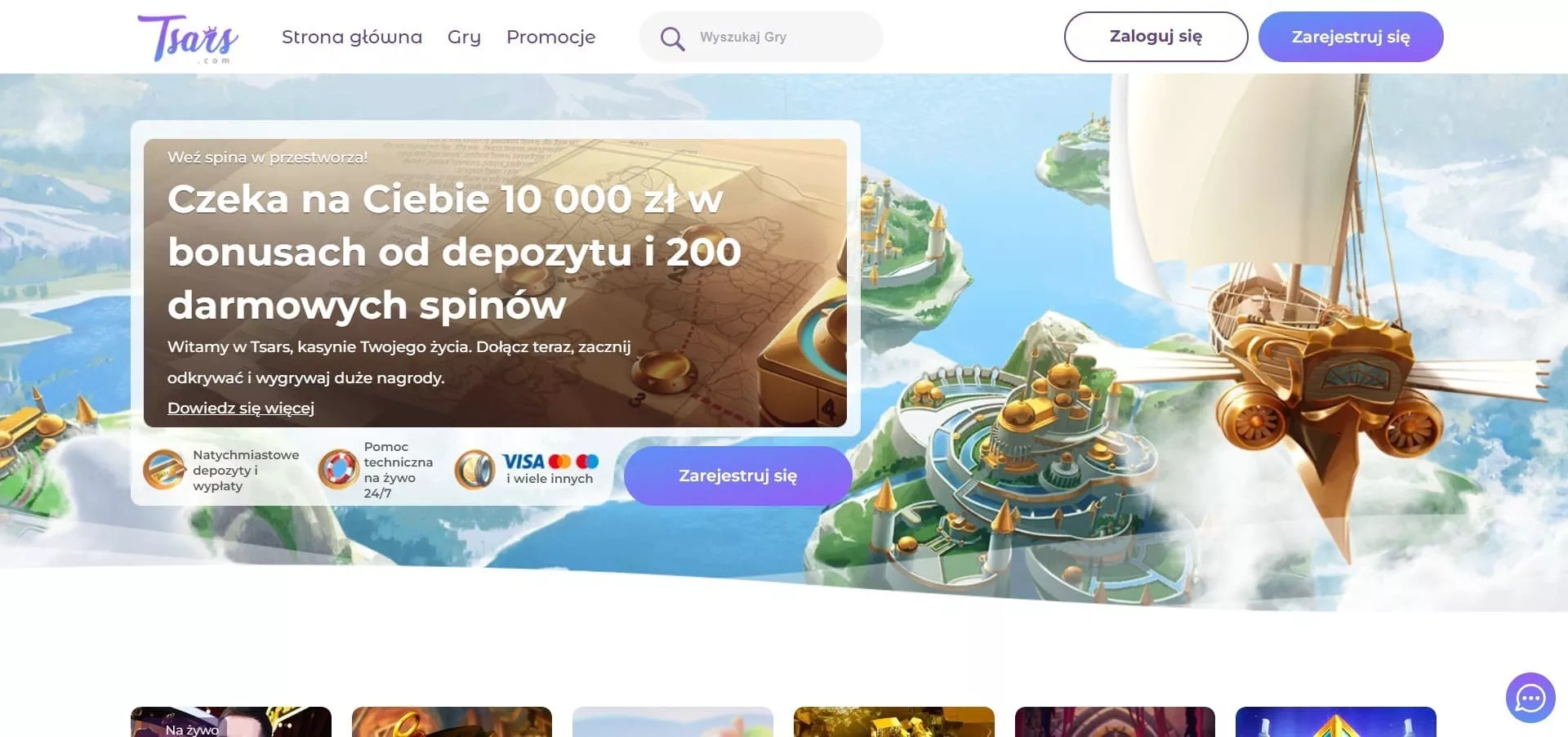Click the banner Zarejestruj się button
Image resolution: width=1568 pixels, height=737 pixels.
[738, 476]
